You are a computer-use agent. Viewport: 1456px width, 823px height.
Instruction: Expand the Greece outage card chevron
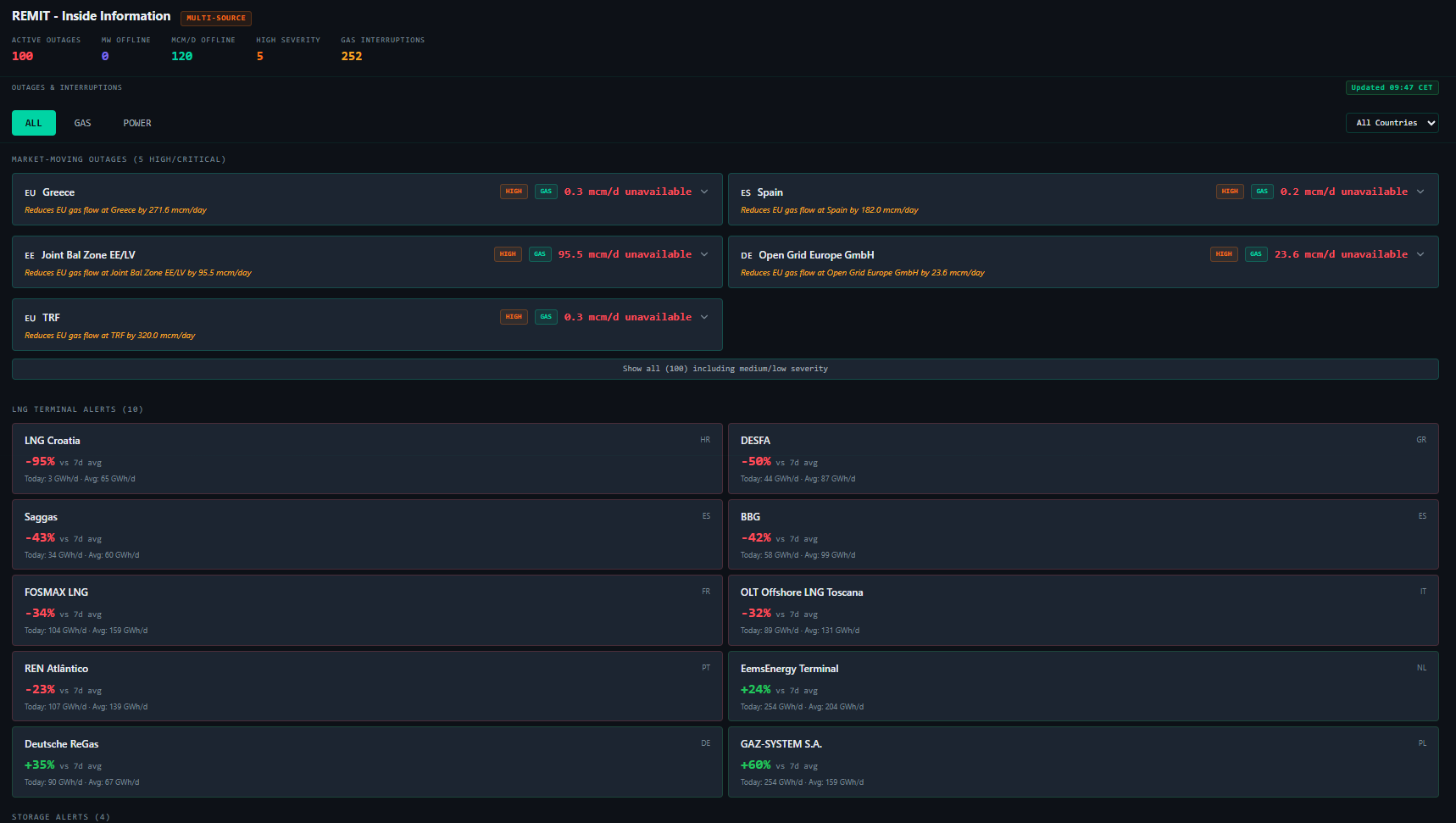pyautogui.click(x=704, y=192)
